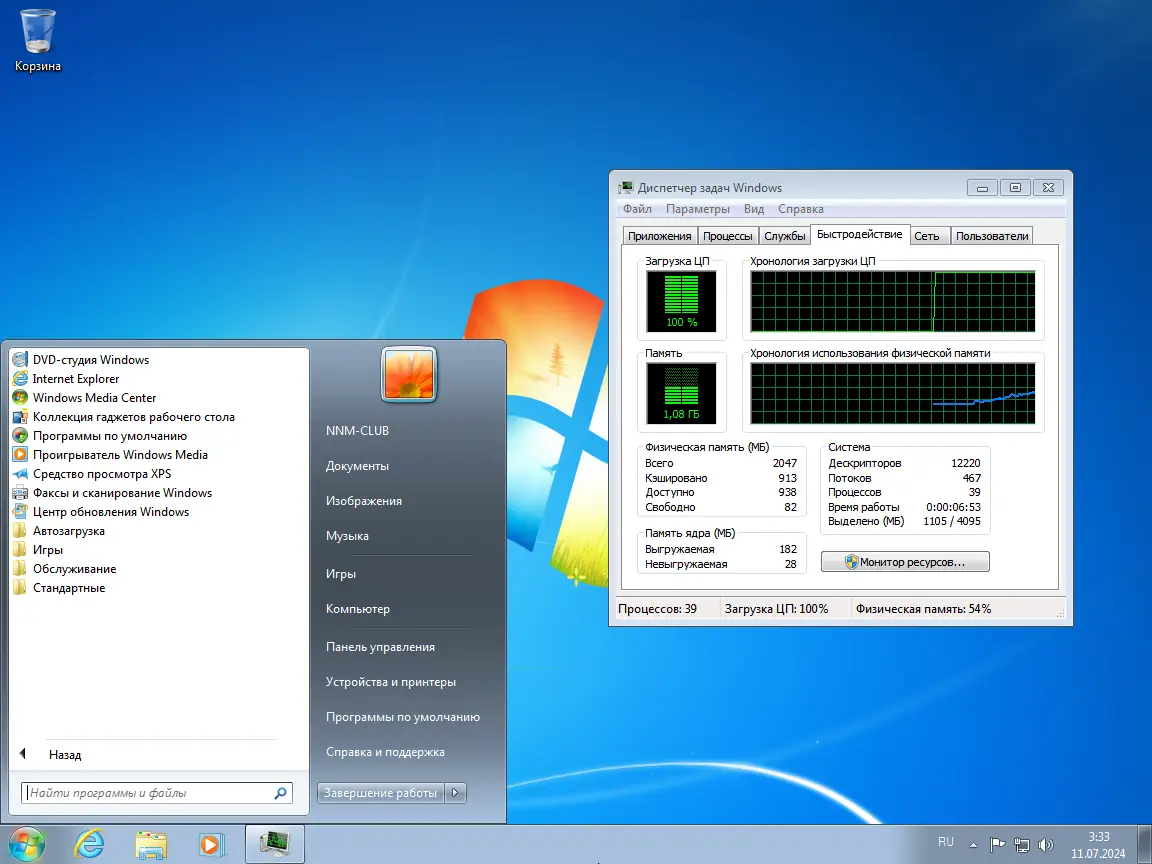This screenshot has height=864, width=1152.
Task: Open Windows Media Player from the taskbar
Action: [211, 843]
